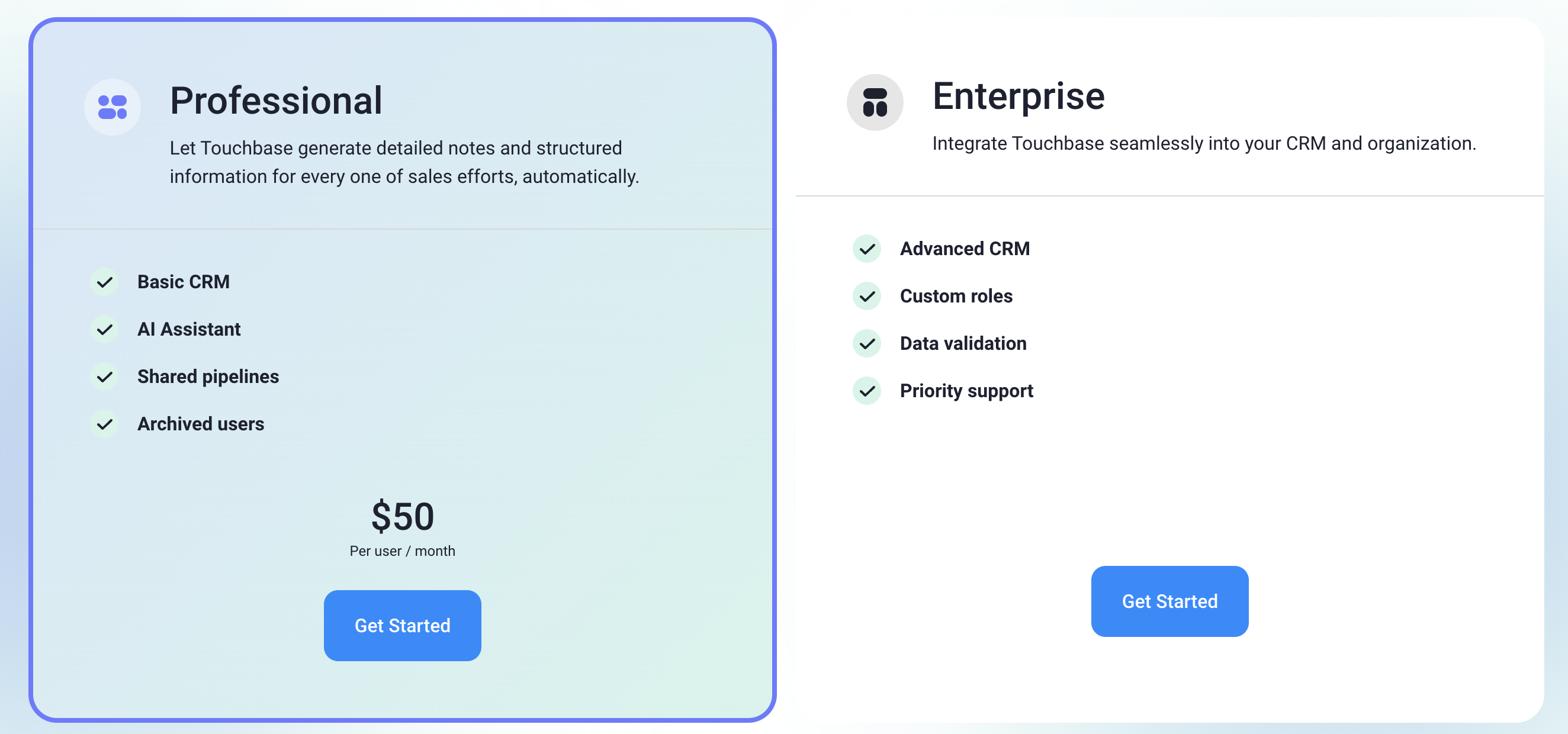1568x734 pixels.
Task: Click the Professional plan description text
Action: tap(404, 162)
